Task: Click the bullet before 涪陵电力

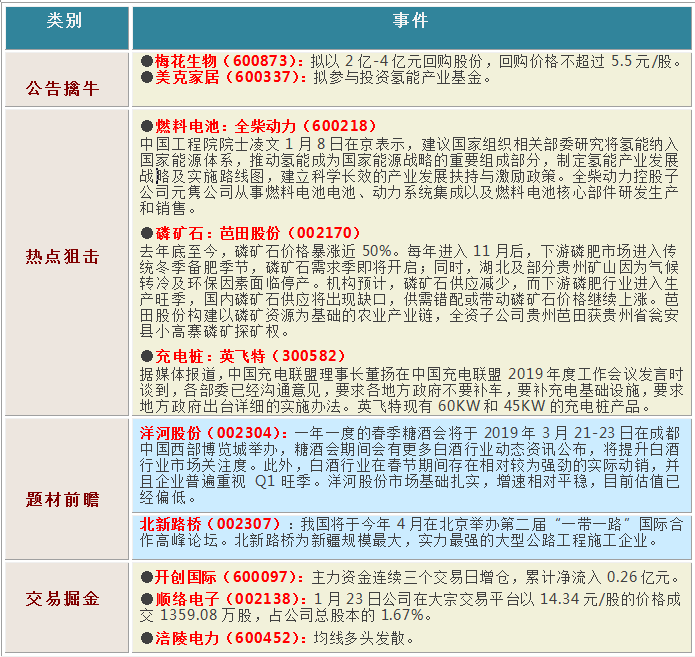Action: click(x=147, y=638)
